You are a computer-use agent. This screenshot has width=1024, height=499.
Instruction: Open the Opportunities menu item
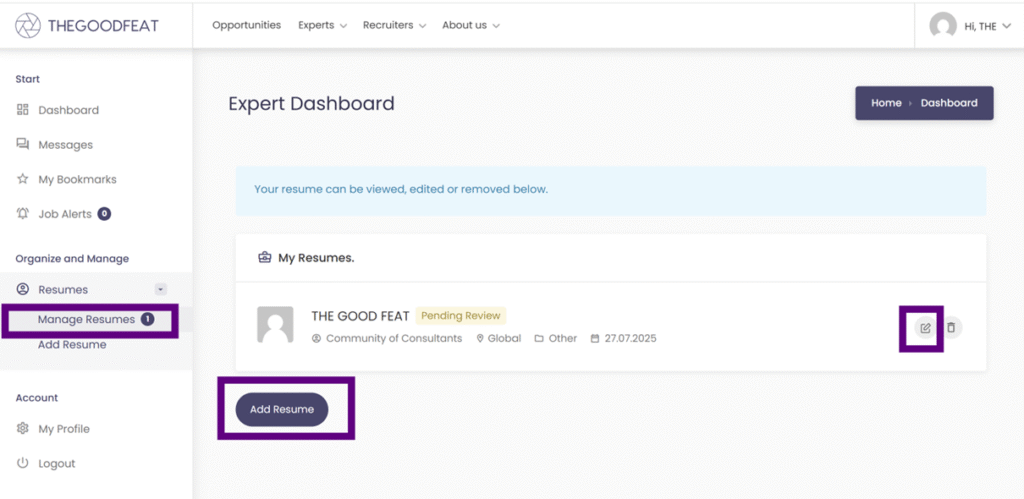click(x=246, y=25)
